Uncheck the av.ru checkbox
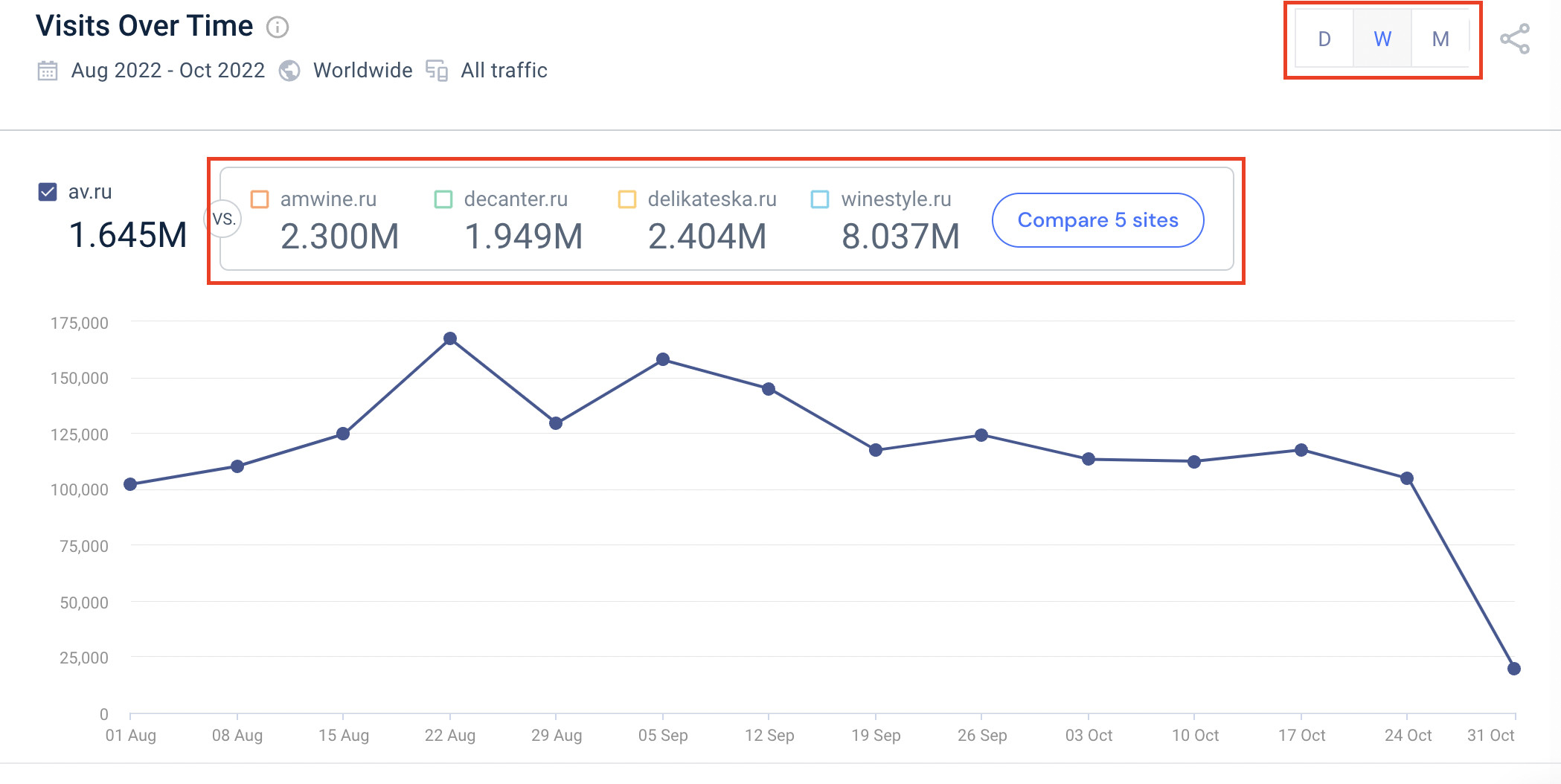This screenshot has width=1561, height=784. click(x=48, y=192)
